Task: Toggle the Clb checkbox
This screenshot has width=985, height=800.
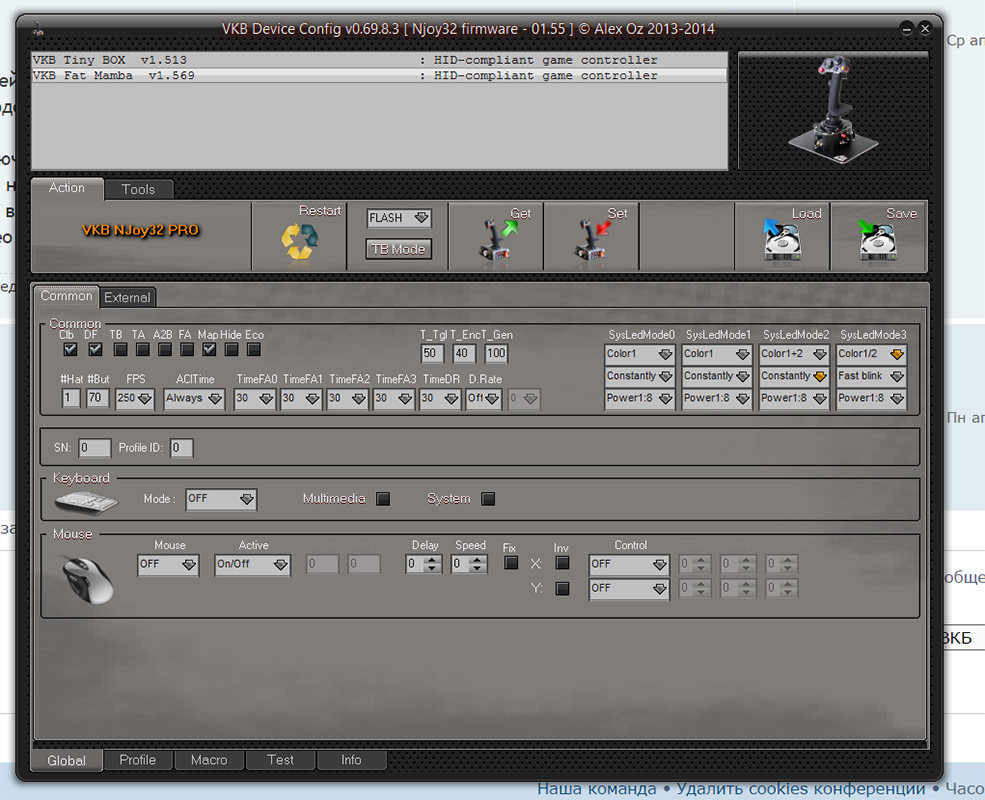Action: [x=70, y=349]
